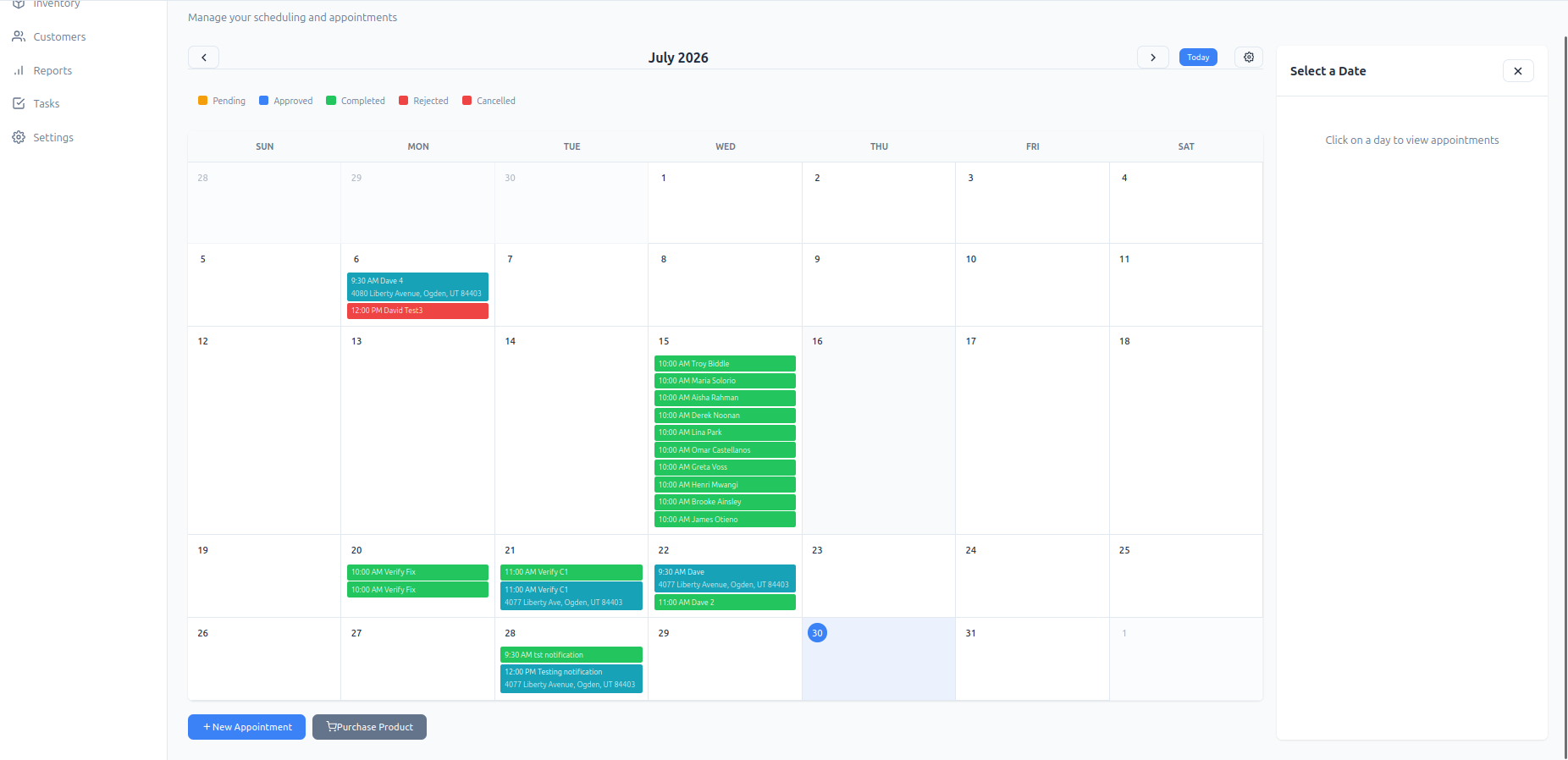Open 9:30 AM tst notification appointment
The image size is (1568, 760).
point(571,655)
